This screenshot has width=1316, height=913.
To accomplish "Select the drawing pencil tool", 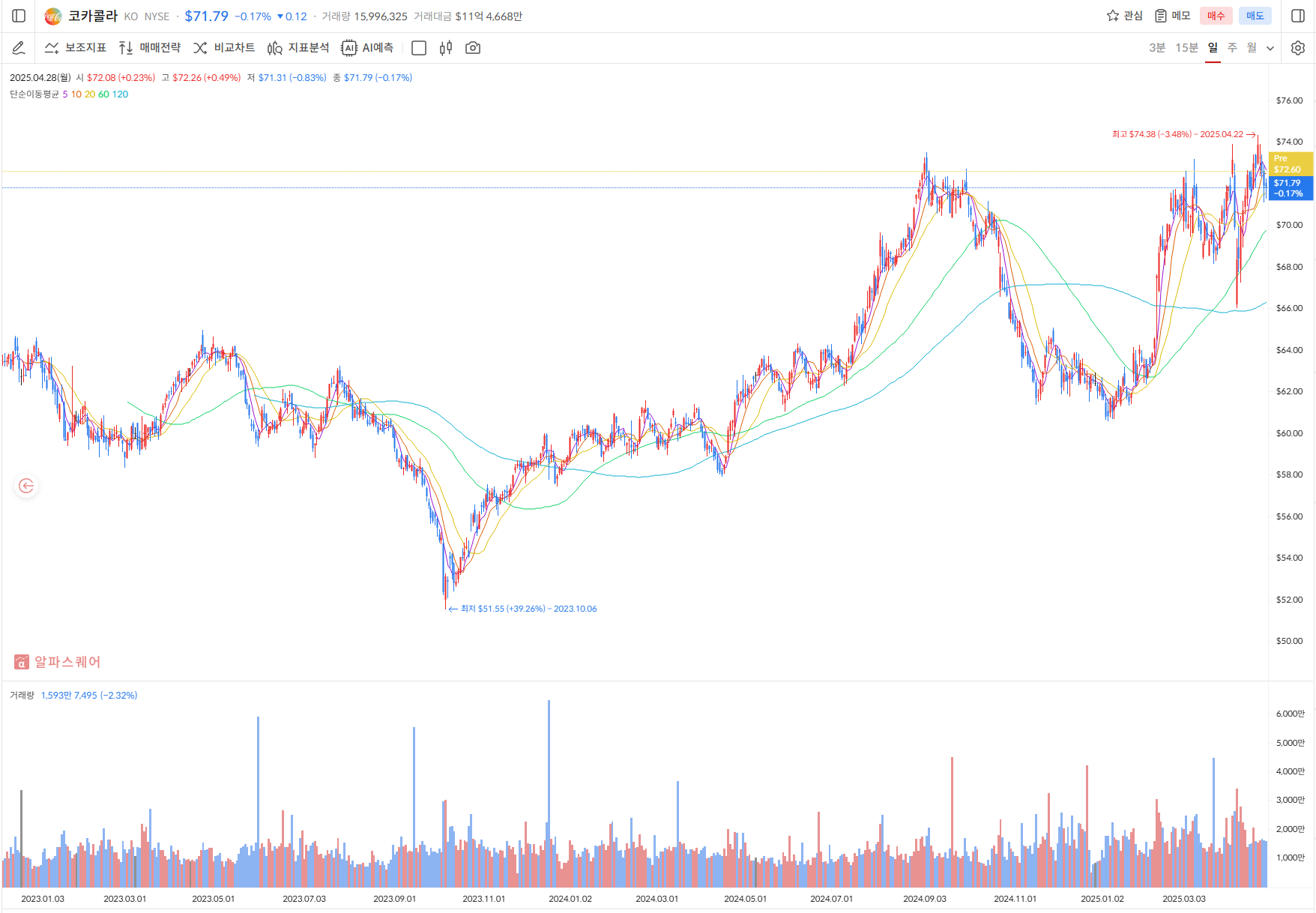I will point(19,48).
